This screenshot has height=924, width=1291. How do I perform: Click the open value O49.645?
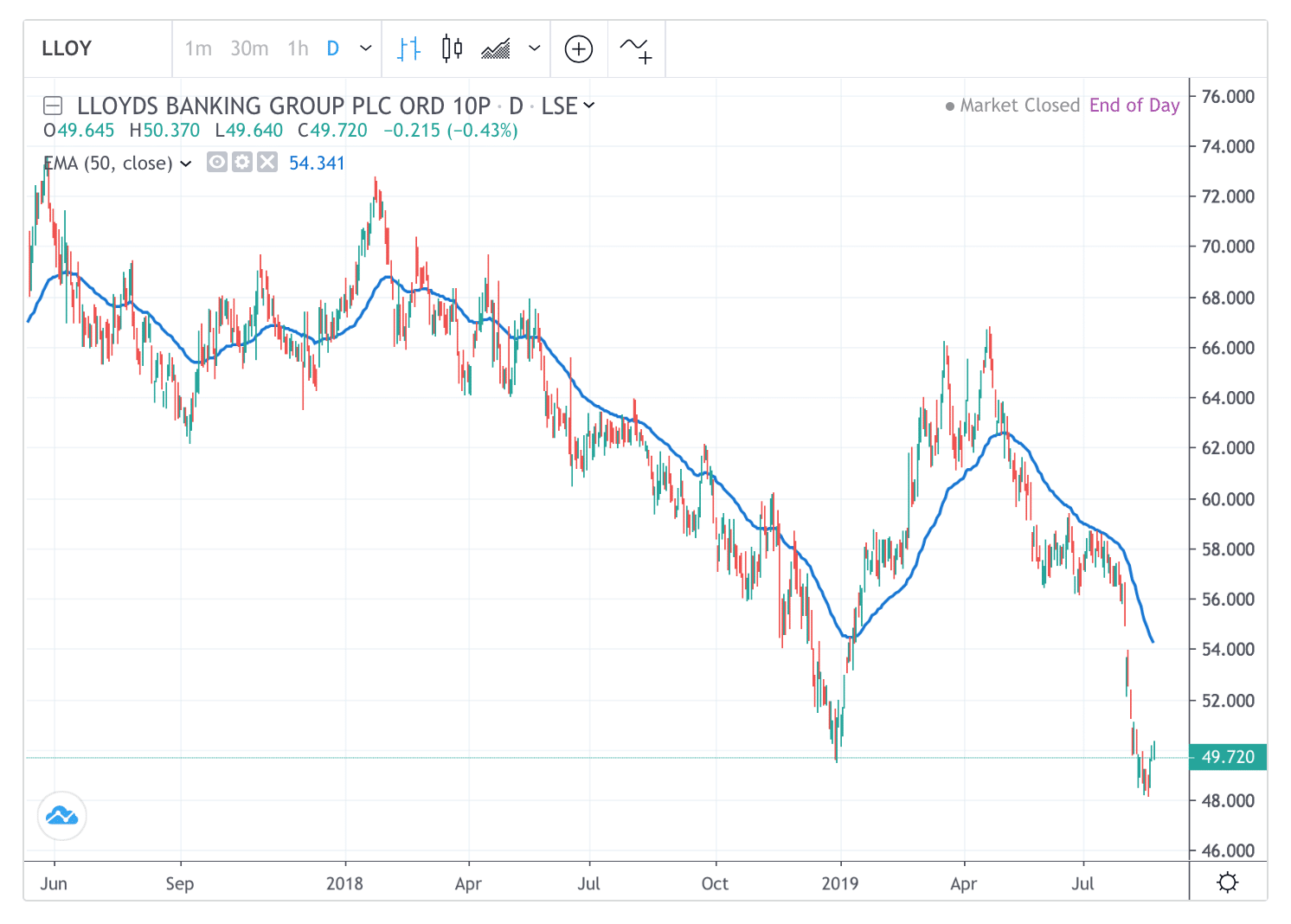pos(79,131)
